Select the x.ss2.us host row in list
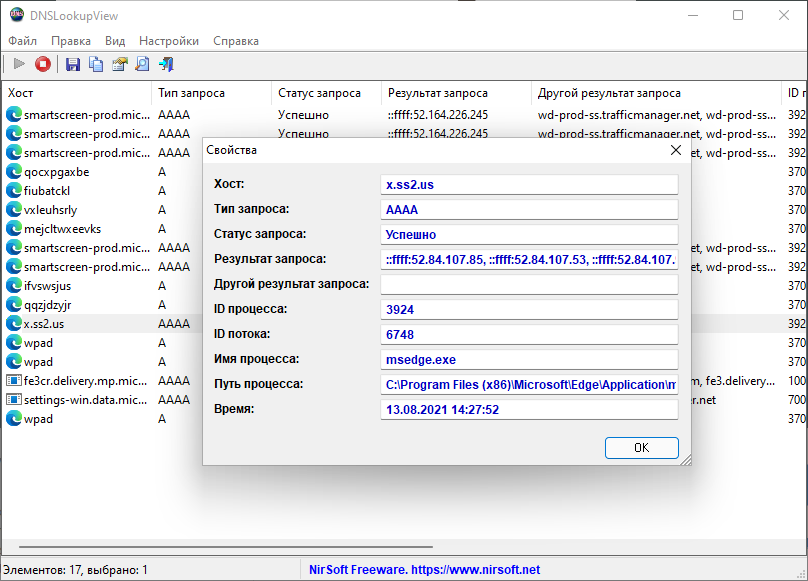 44,324
